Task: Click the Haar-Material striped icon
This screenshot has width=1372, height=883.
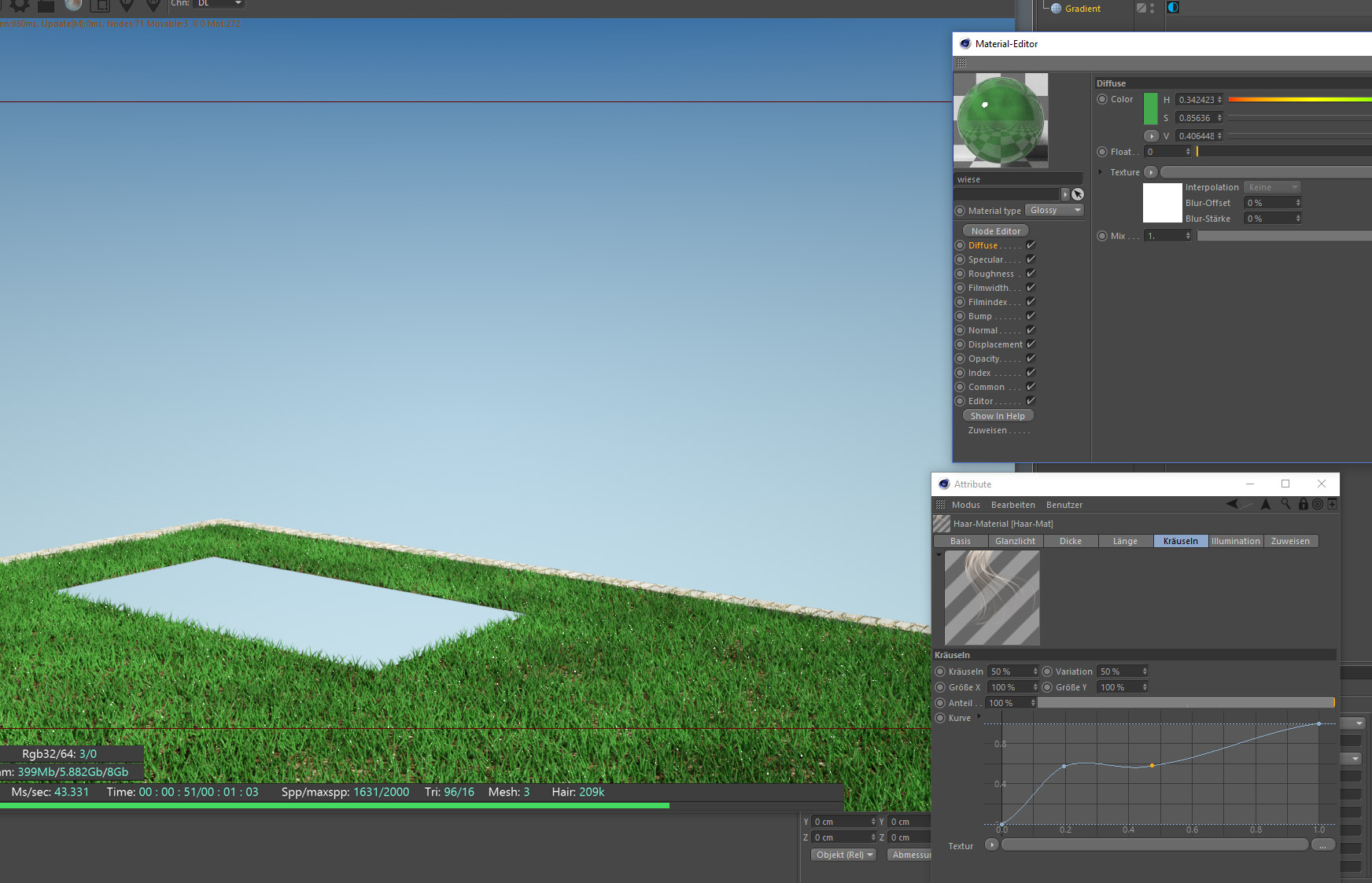Action: point(942,524)
